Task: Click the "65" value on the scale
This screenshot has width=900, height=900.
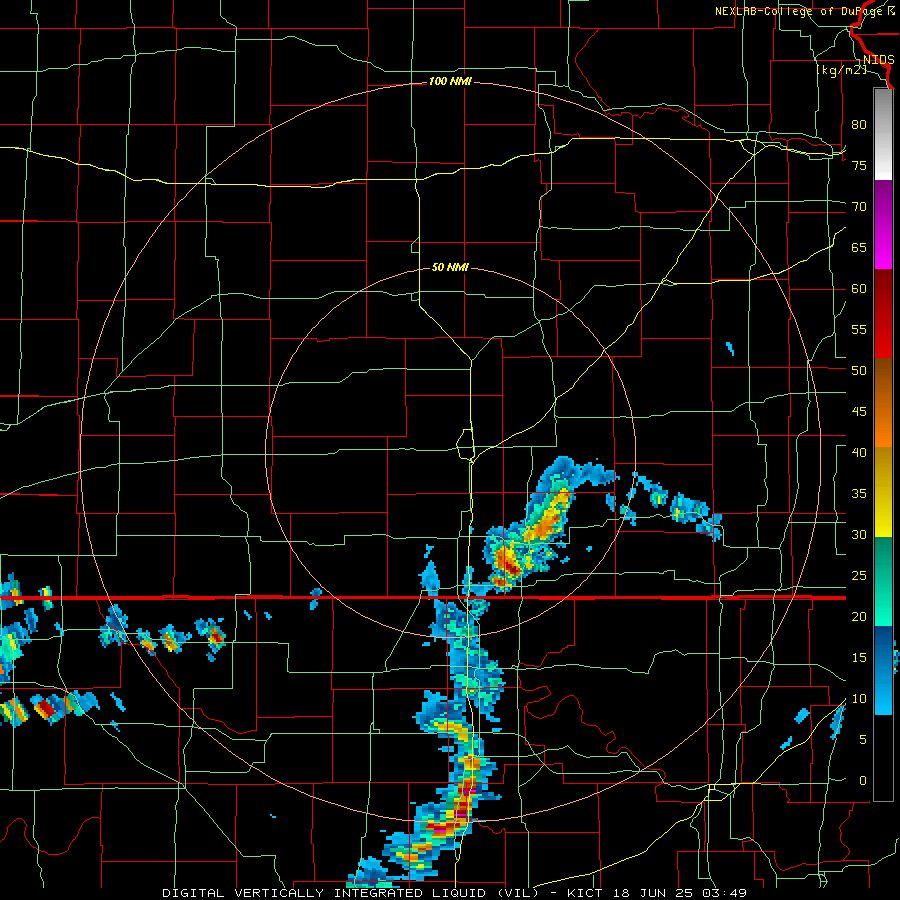Action: tap(859, 247)
